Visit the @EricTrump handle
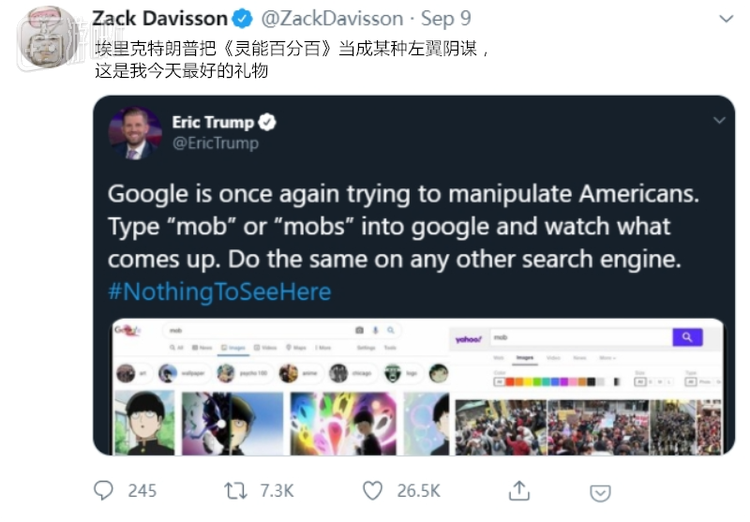This screenshot has height=522, width=750. 215,143
